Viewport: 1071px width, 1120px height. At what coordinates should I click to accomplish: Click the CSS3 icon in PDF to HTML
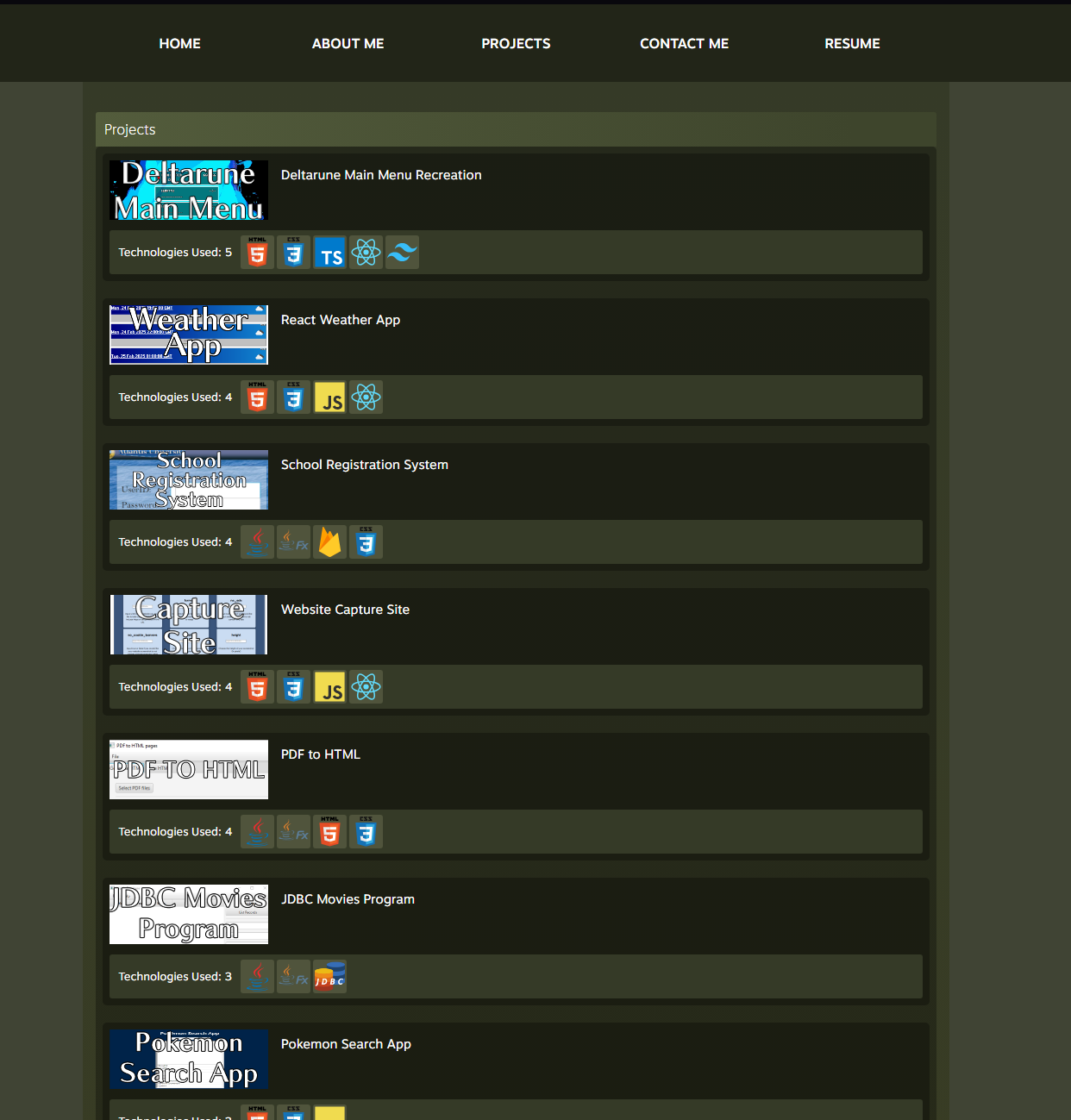tap(366, 832)
